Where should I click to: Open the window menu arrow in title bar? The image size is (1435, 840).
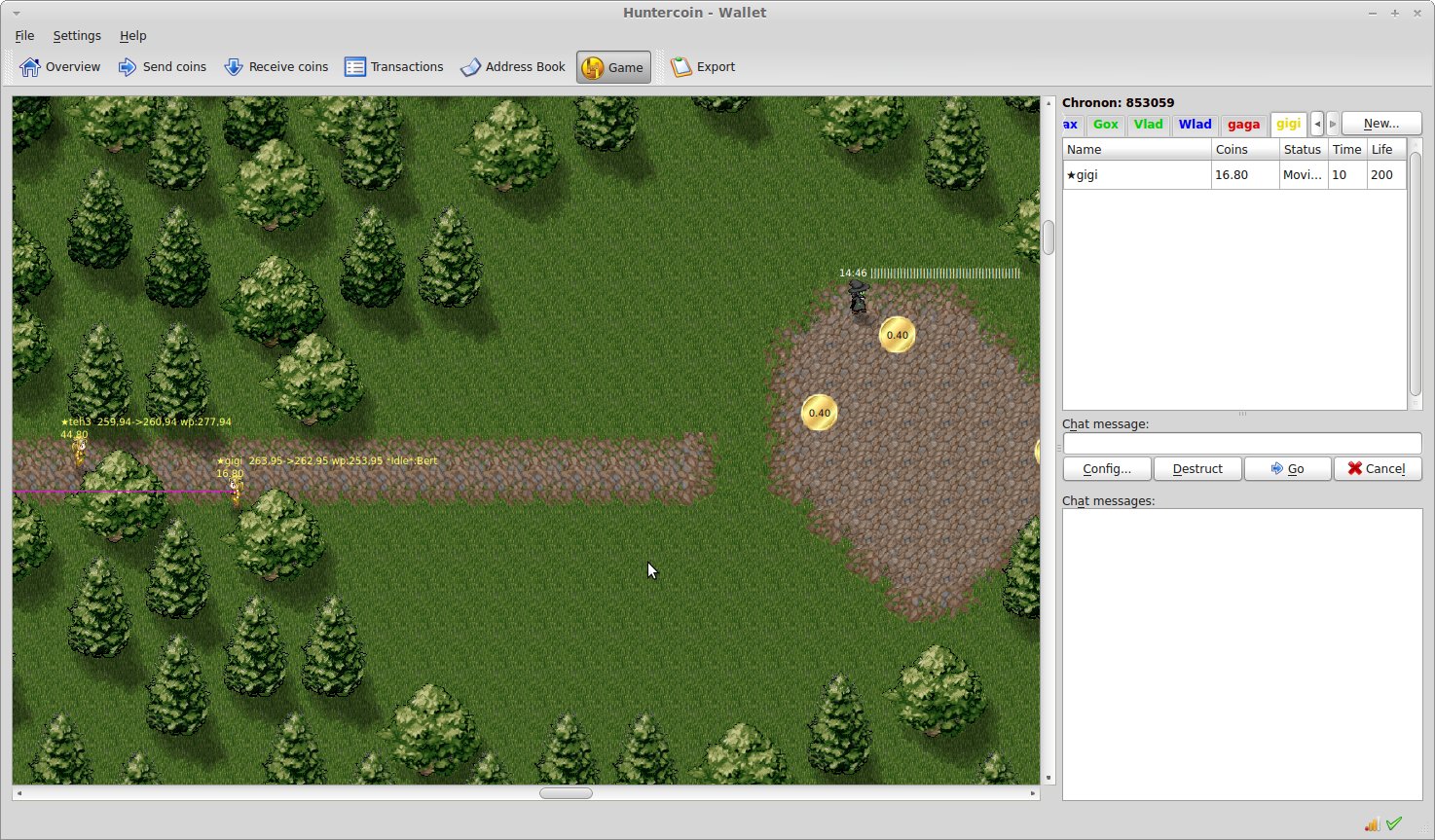pyautogui.click(x=17, y=13)
